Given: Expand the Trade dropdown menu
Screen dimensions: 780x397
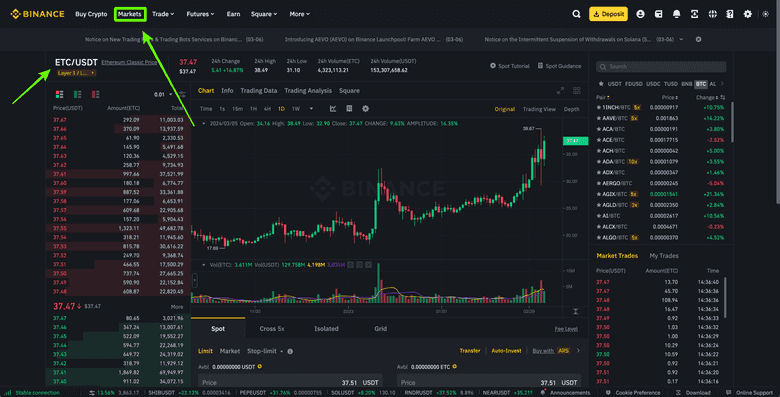Looking at the screenshot, I should [163, 14].
